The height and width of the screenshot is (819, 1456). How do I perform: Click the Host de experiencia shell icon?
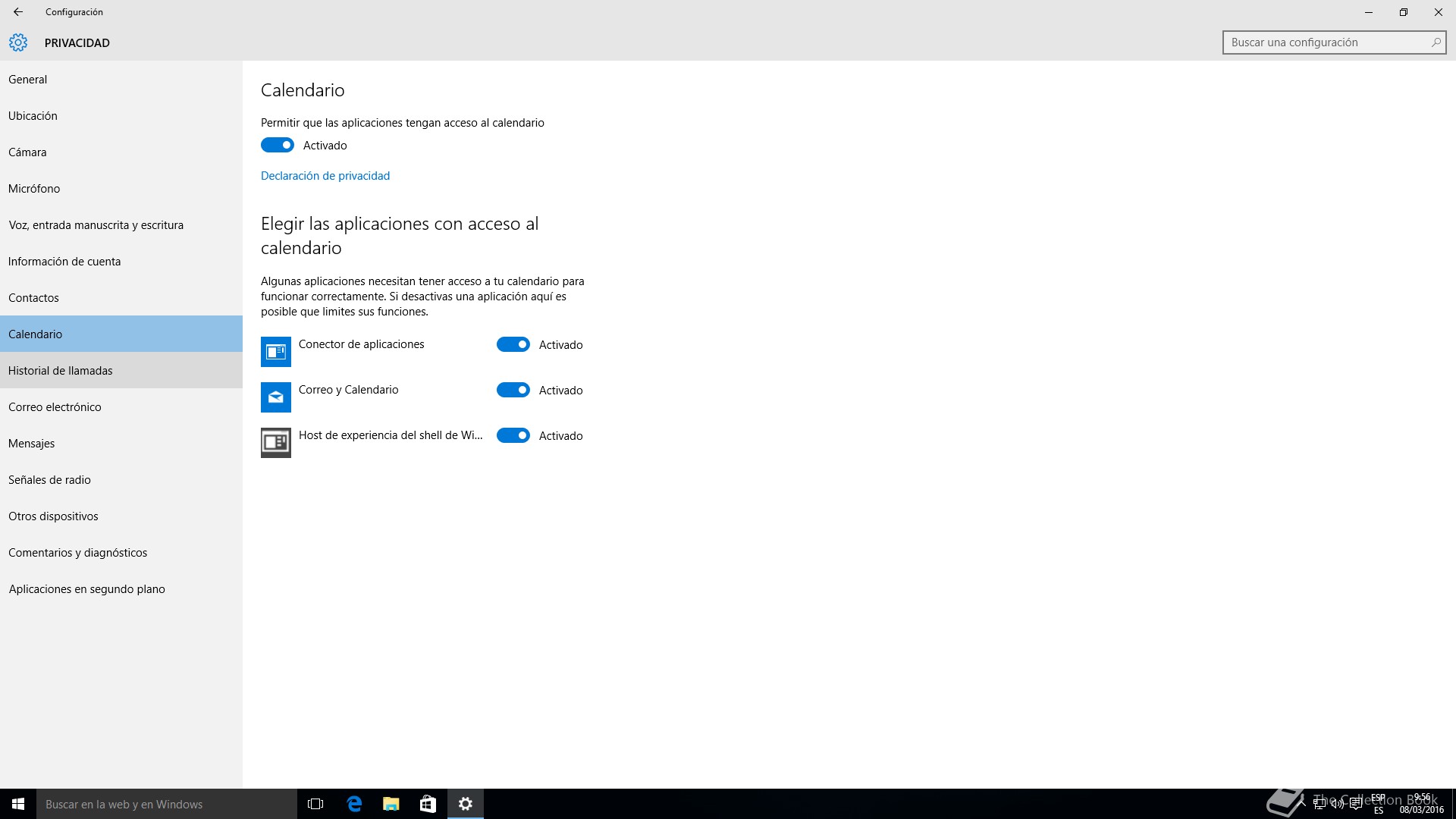[x=276, y=443]
